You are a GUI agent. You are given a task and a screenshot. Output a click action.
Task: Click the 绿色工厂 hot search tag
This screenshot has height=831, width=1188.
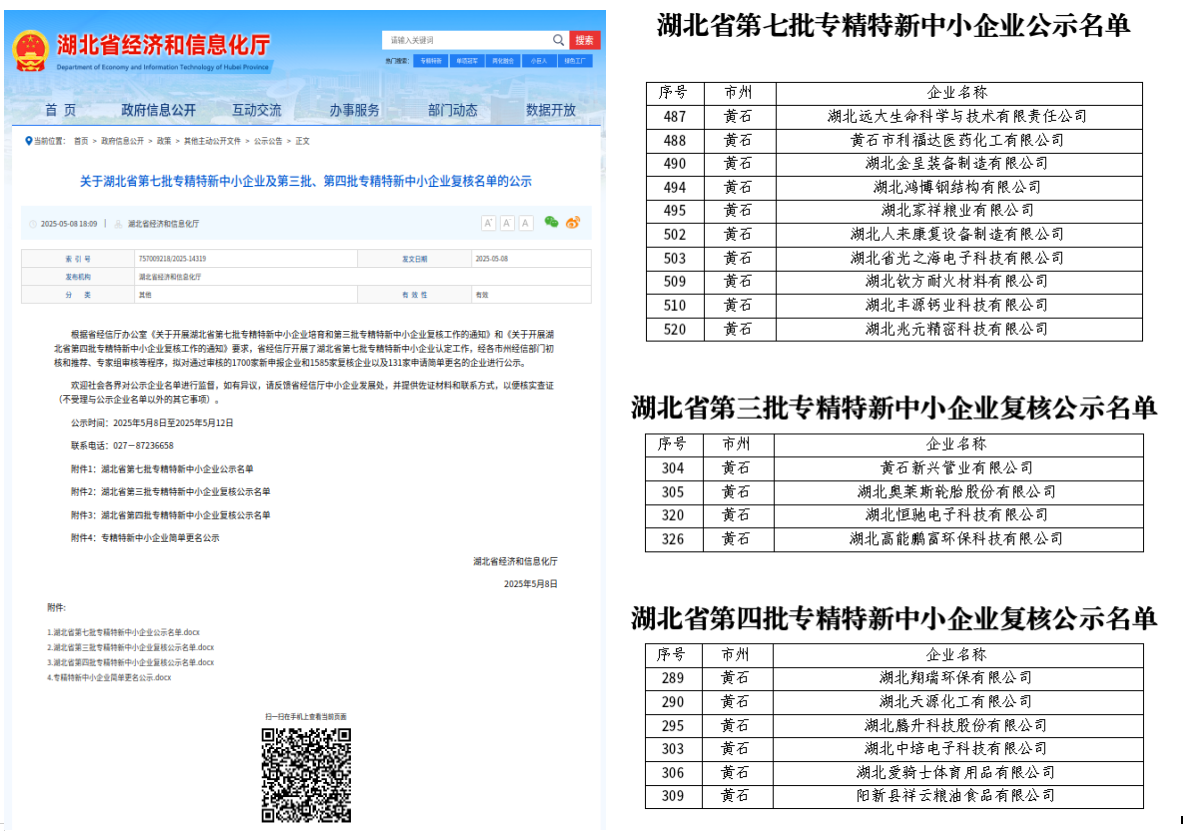[x=576, y=61]
